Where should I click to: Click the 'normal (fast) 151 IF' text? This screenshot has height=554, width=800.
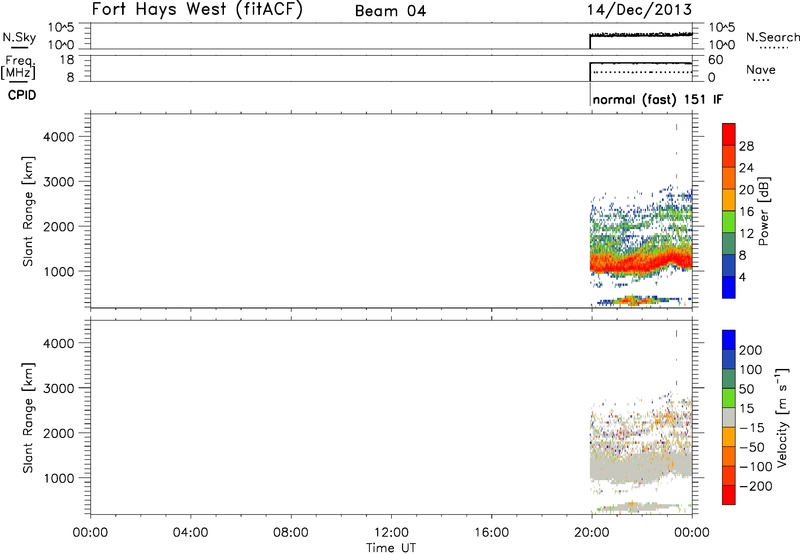(658, 99)
